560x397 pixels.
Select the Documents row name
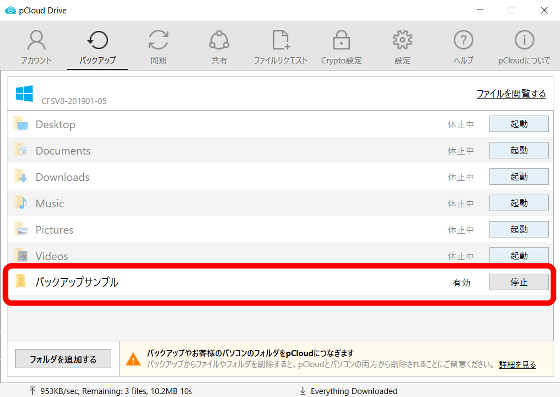[x=63, y=151]
